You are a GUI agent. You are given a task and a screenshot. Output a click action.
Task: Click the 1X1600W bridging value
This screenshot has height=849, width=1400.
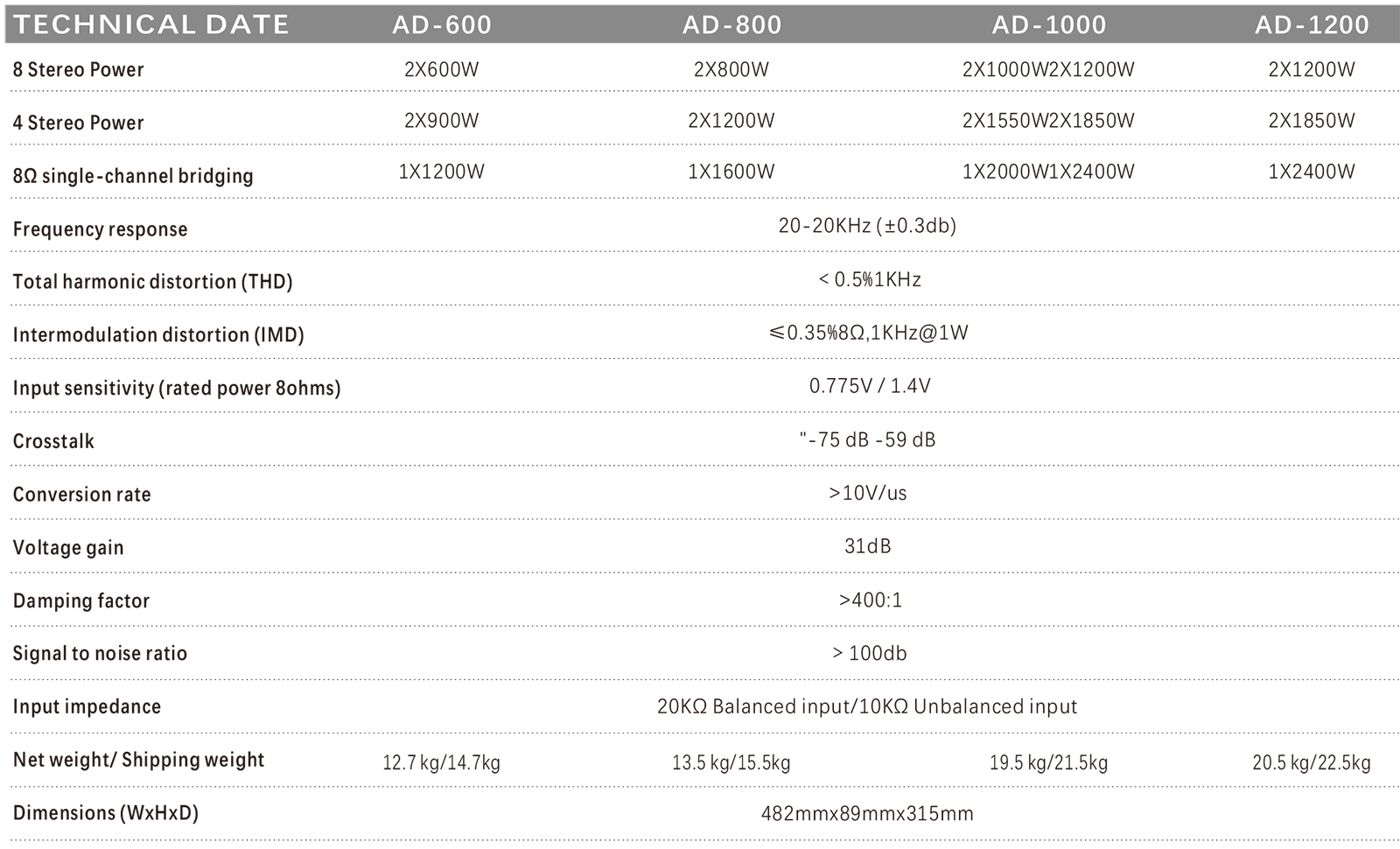(x=731, y=172)
